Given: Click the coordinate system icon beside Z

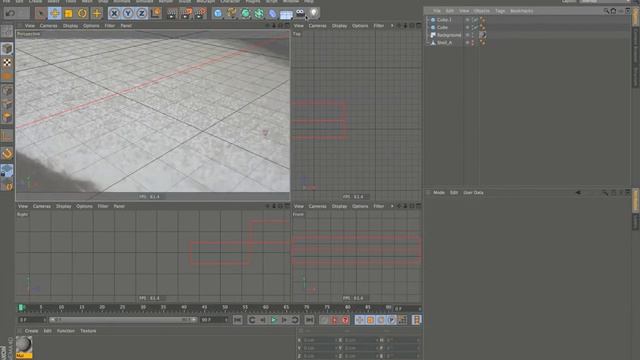Looking at the screenshot, I should pyautogui.click(x=156, y=13).
